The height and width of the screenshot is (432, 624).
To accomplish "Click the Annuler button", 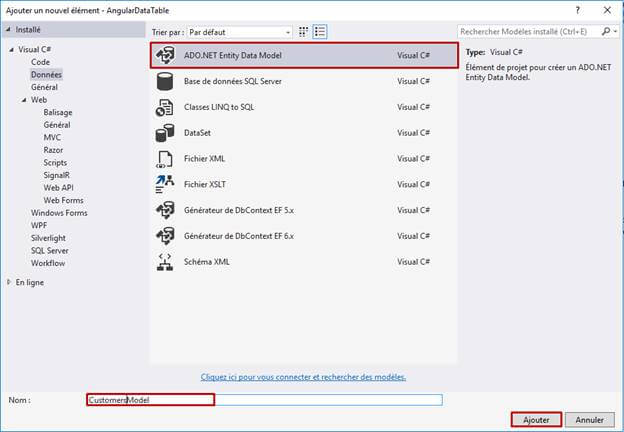I will [589, 420].
